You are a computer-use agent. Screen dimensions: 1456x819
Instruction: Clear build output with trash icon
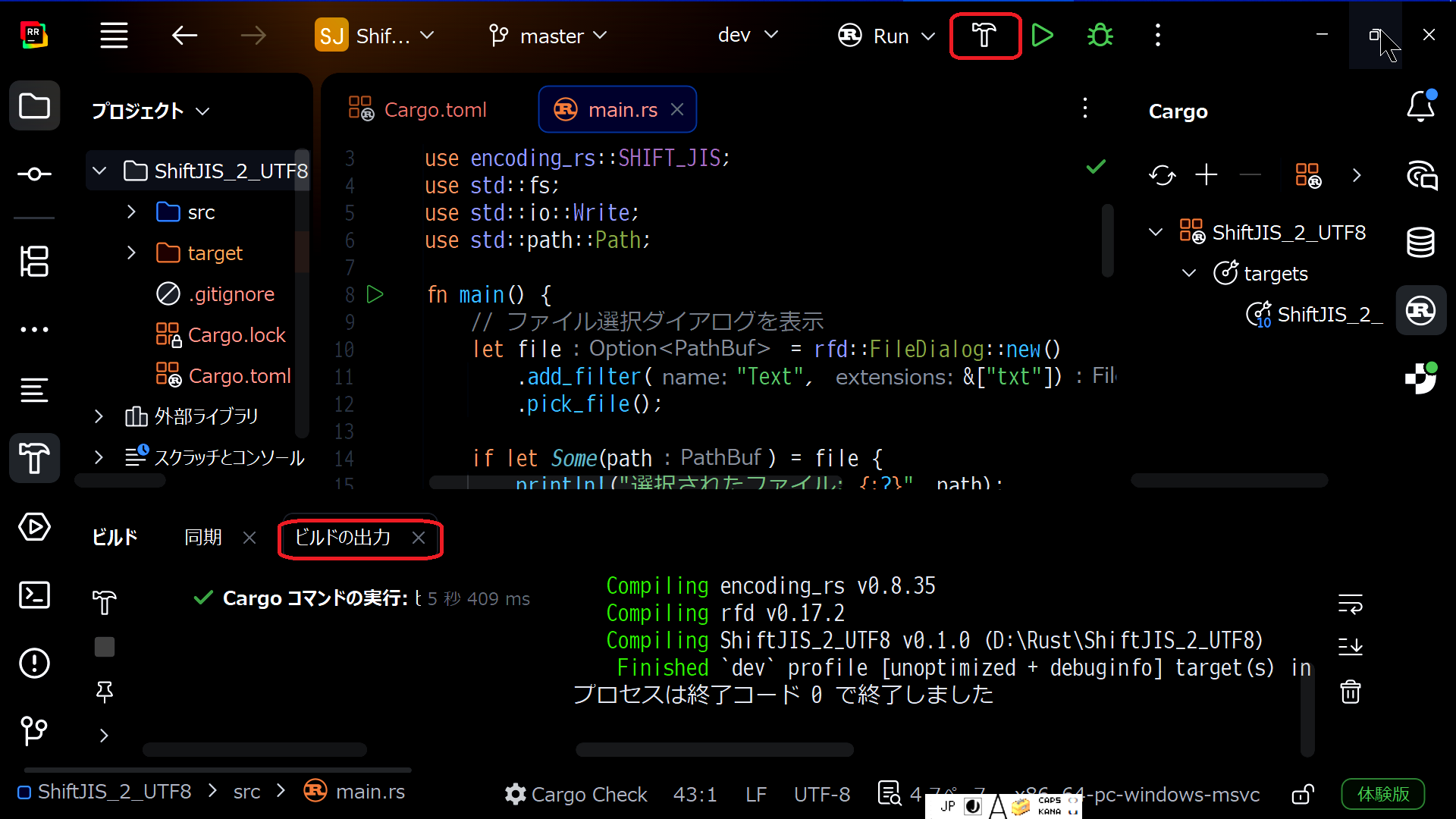tap(1350, 692)
